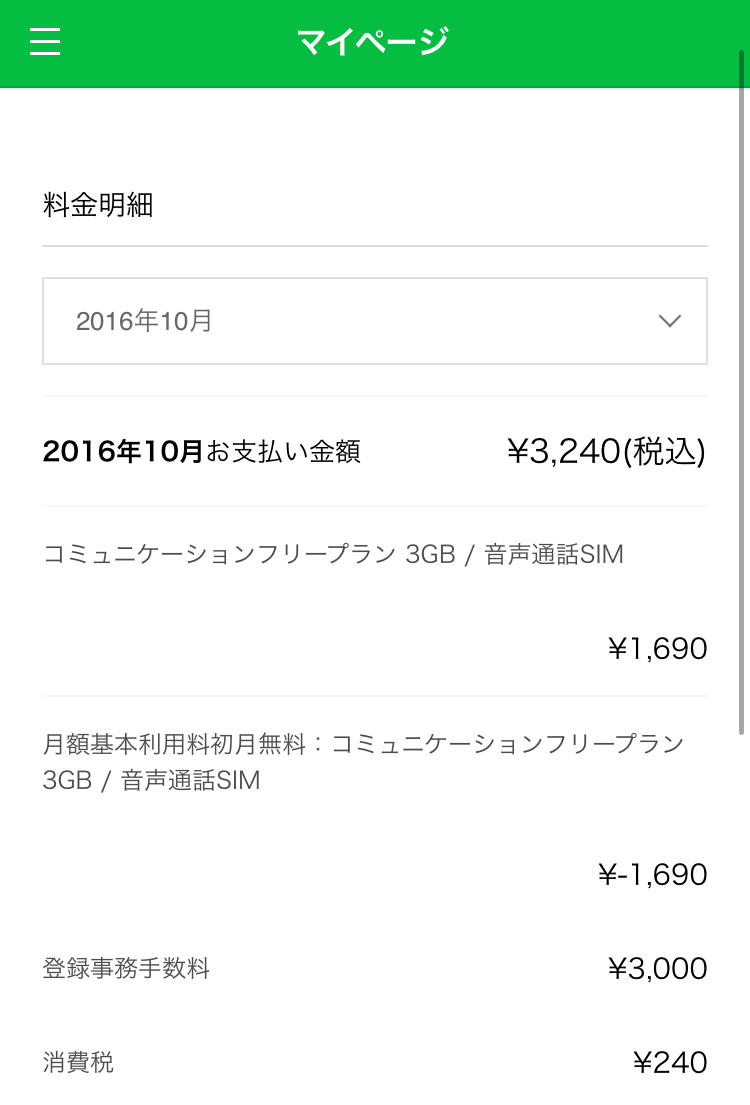The width and height of the screenshot is (750, 1105).
Task: Select the 消費税 tax label
Action: (78, 1062)
